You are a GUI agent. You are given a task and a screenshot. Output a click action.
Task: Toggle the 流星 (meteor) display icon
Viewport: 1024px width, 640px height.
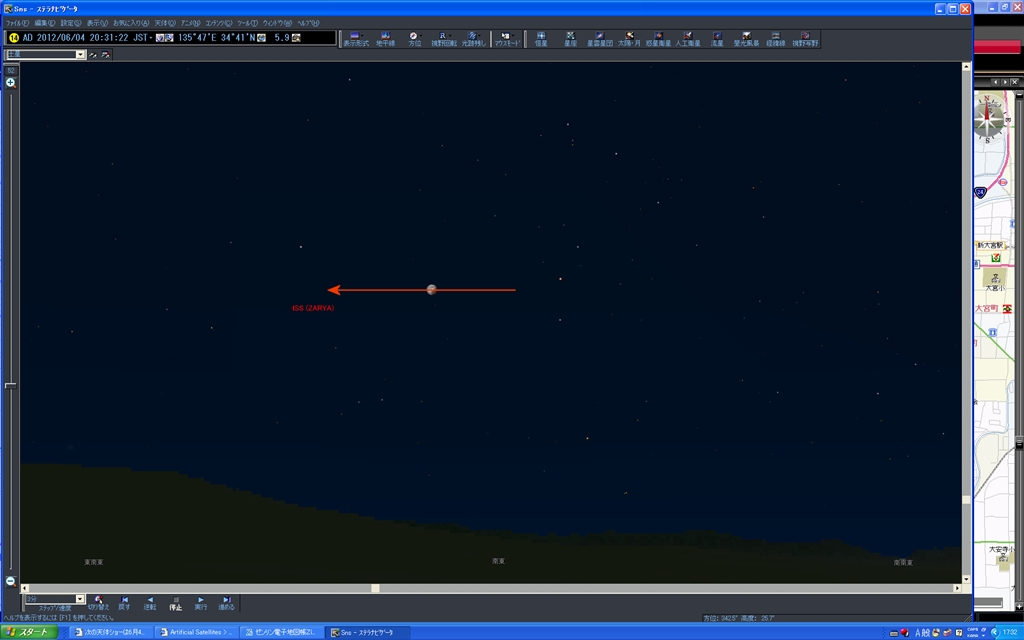click(717, 38)
